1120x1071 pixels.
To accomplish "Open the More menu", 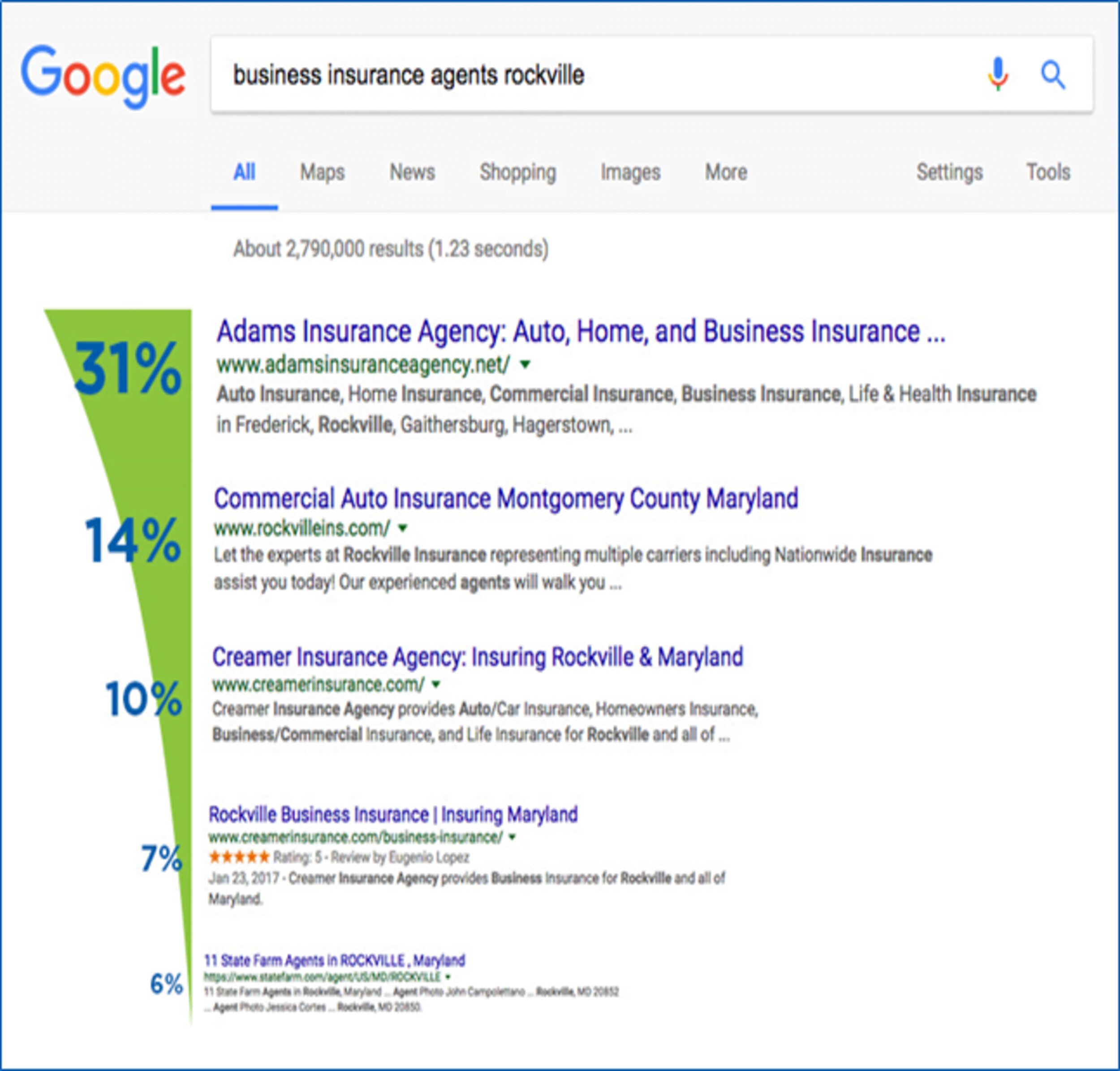I will tap(726, 173).
